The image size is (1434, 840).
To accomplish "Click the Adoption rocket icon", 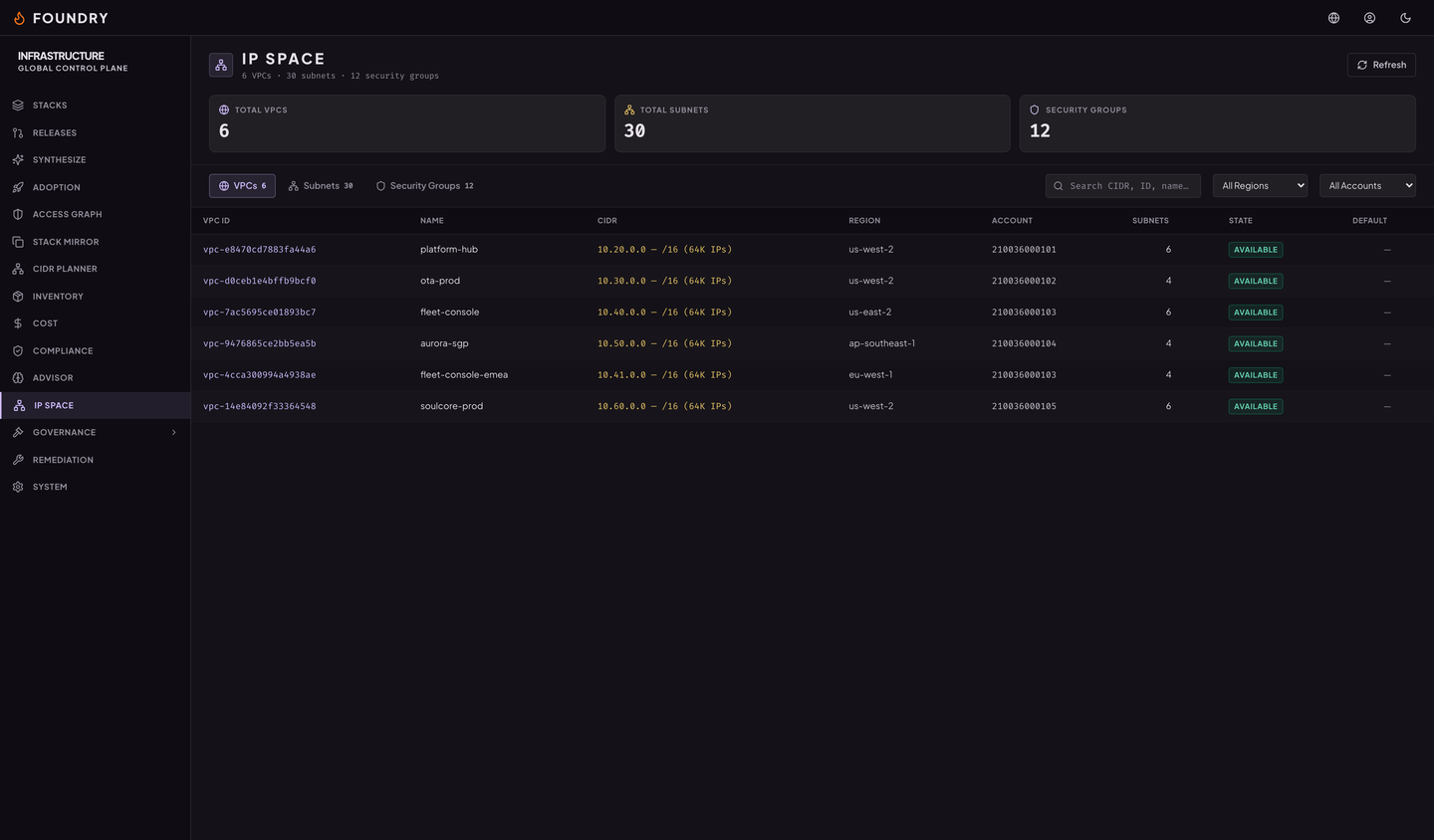I will coord(18,187).
